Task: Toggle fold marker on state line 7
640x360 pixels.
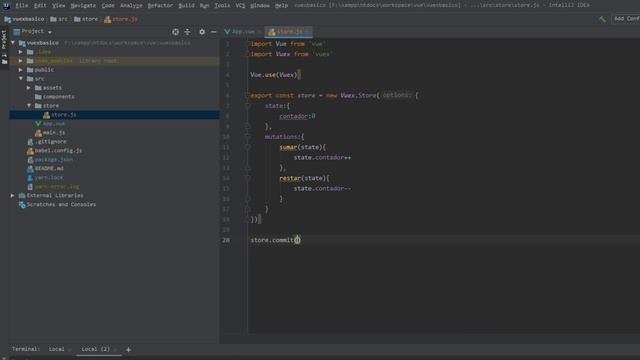Action: pos(248,106)
